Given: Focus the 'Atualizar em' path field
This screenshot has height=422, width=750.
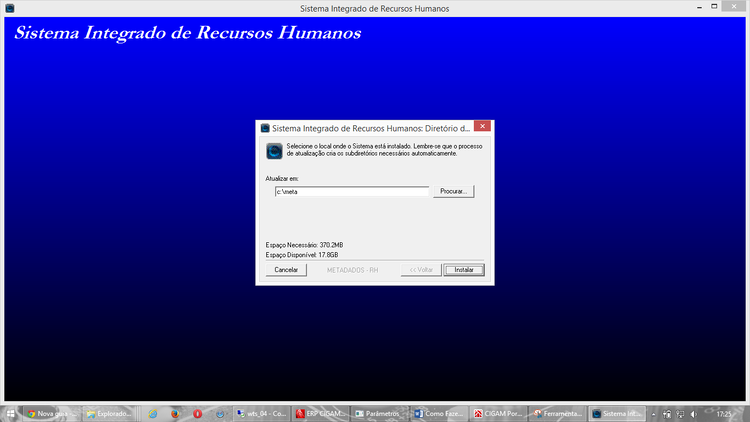Looking at the screenshot, I should 352,191.
